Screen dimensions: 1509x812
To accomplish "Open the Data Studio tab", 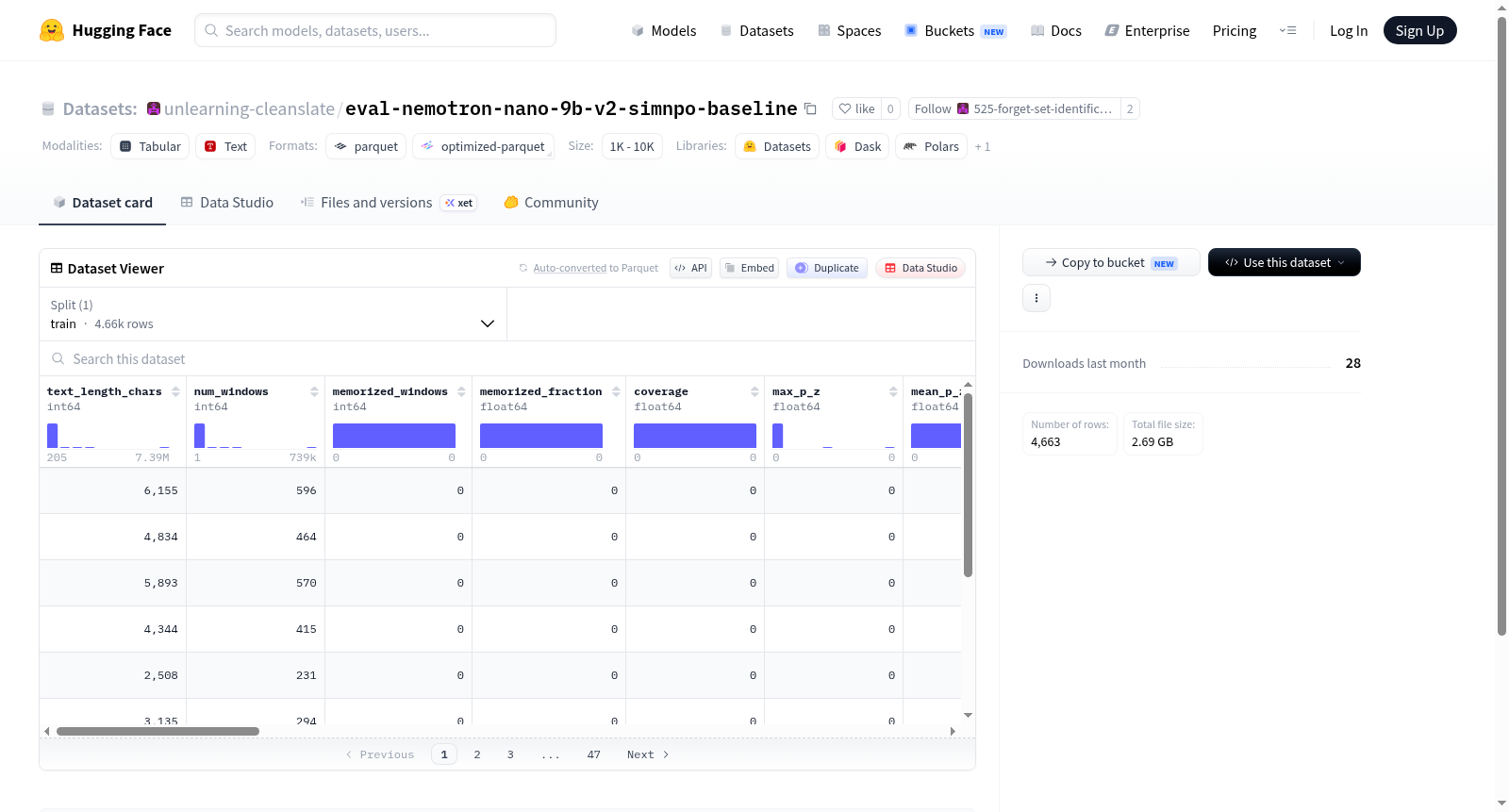I will pos(227,202).
